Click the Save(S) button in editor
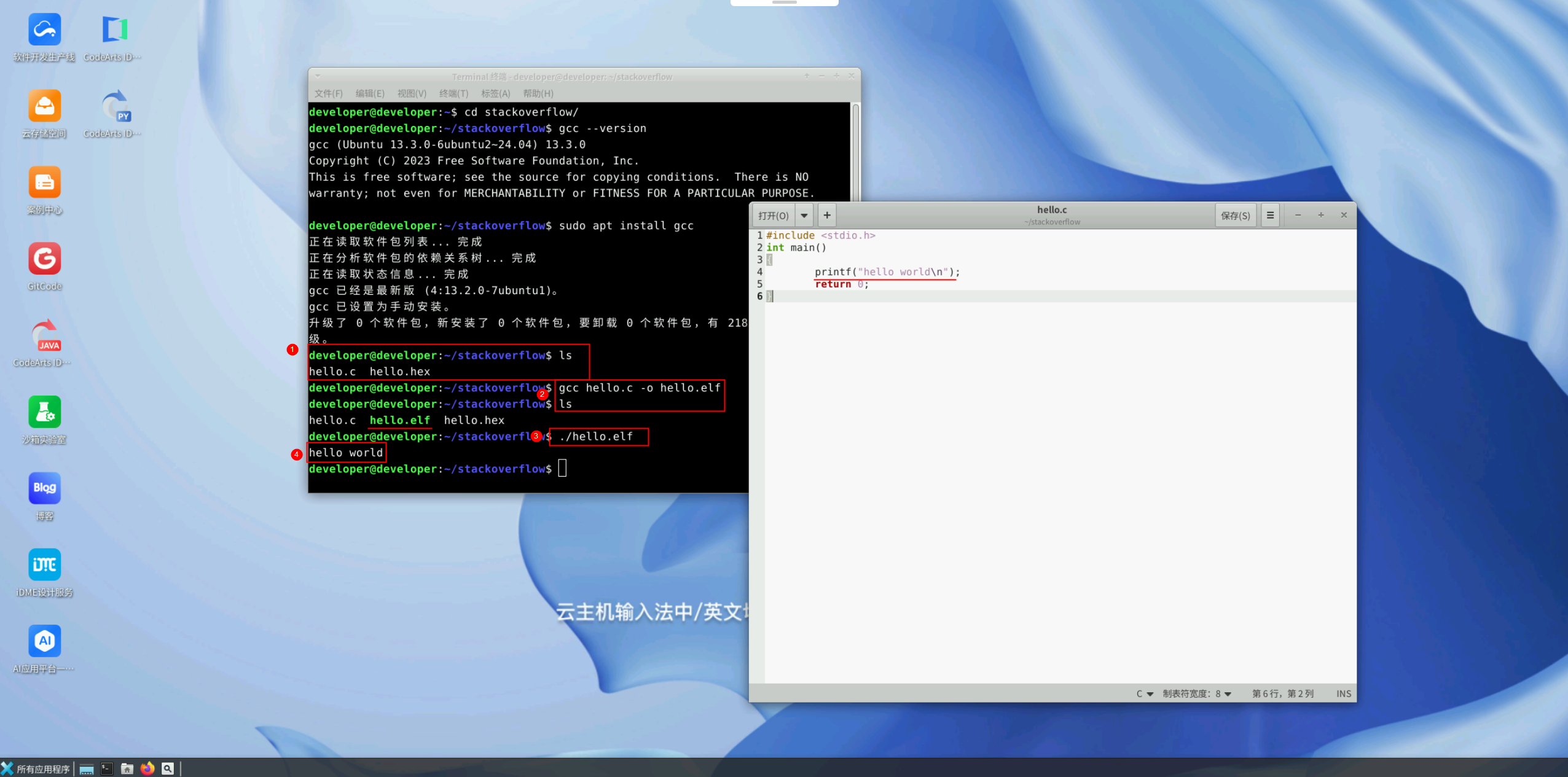1568x777 pixels. point(1235,216)
